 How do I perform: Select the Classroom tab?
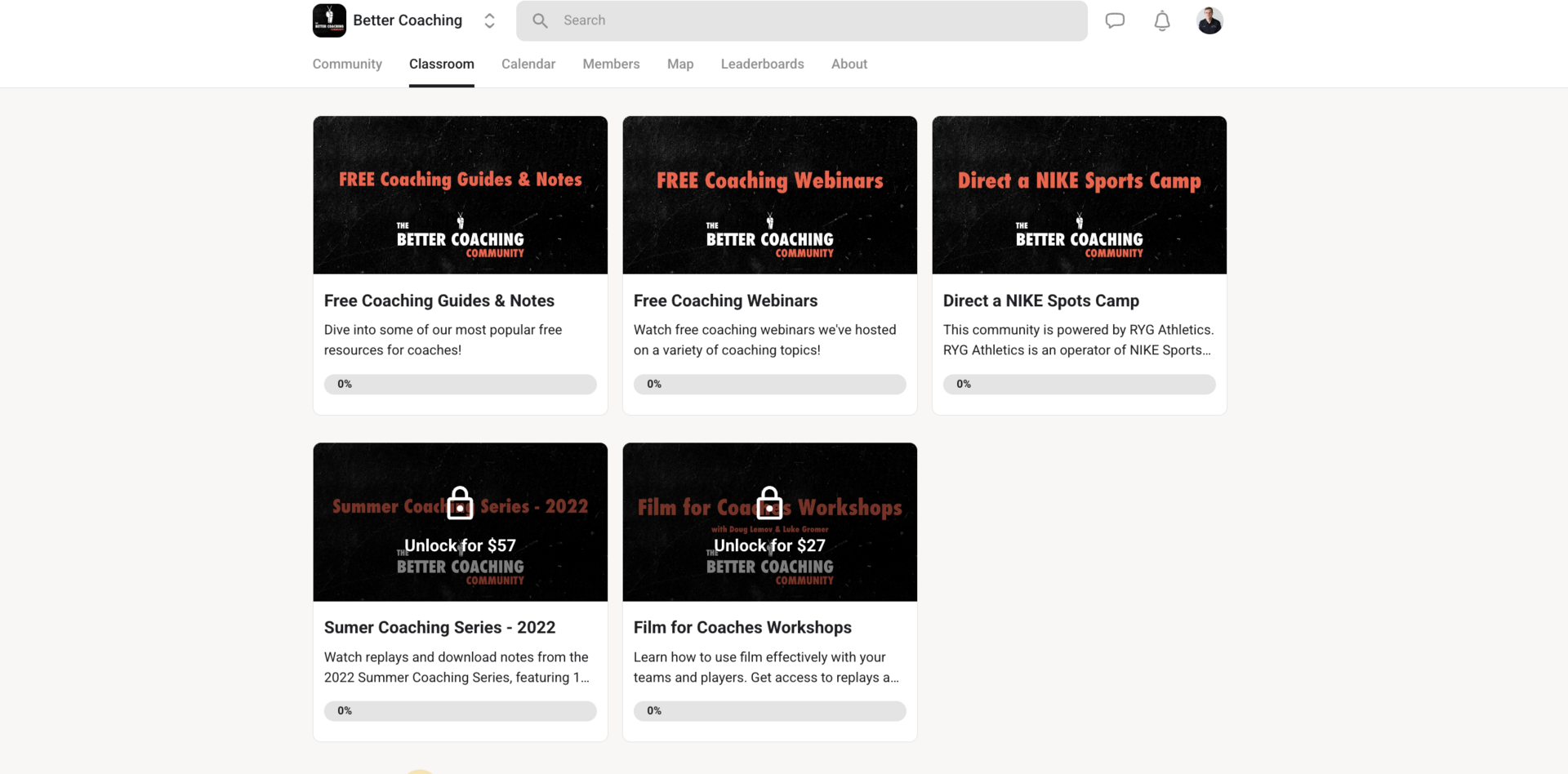(x=442, y=64)
